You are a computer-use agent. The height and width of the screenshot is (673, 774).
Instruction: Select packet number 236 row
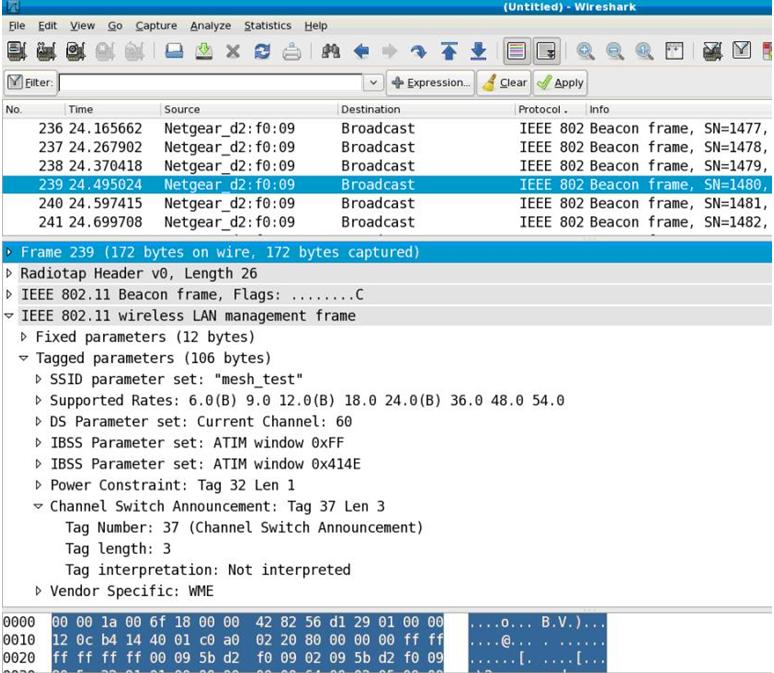387,128
